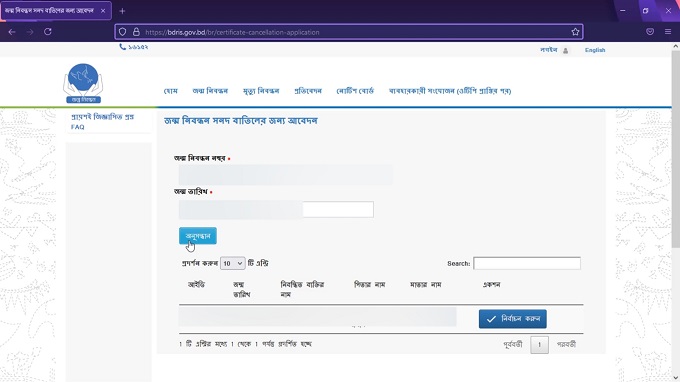Image resolution: width=680 pixels, height=382 pixels.
Task: Open the নোটিশ বোর্ড menu
Action: 355,91
